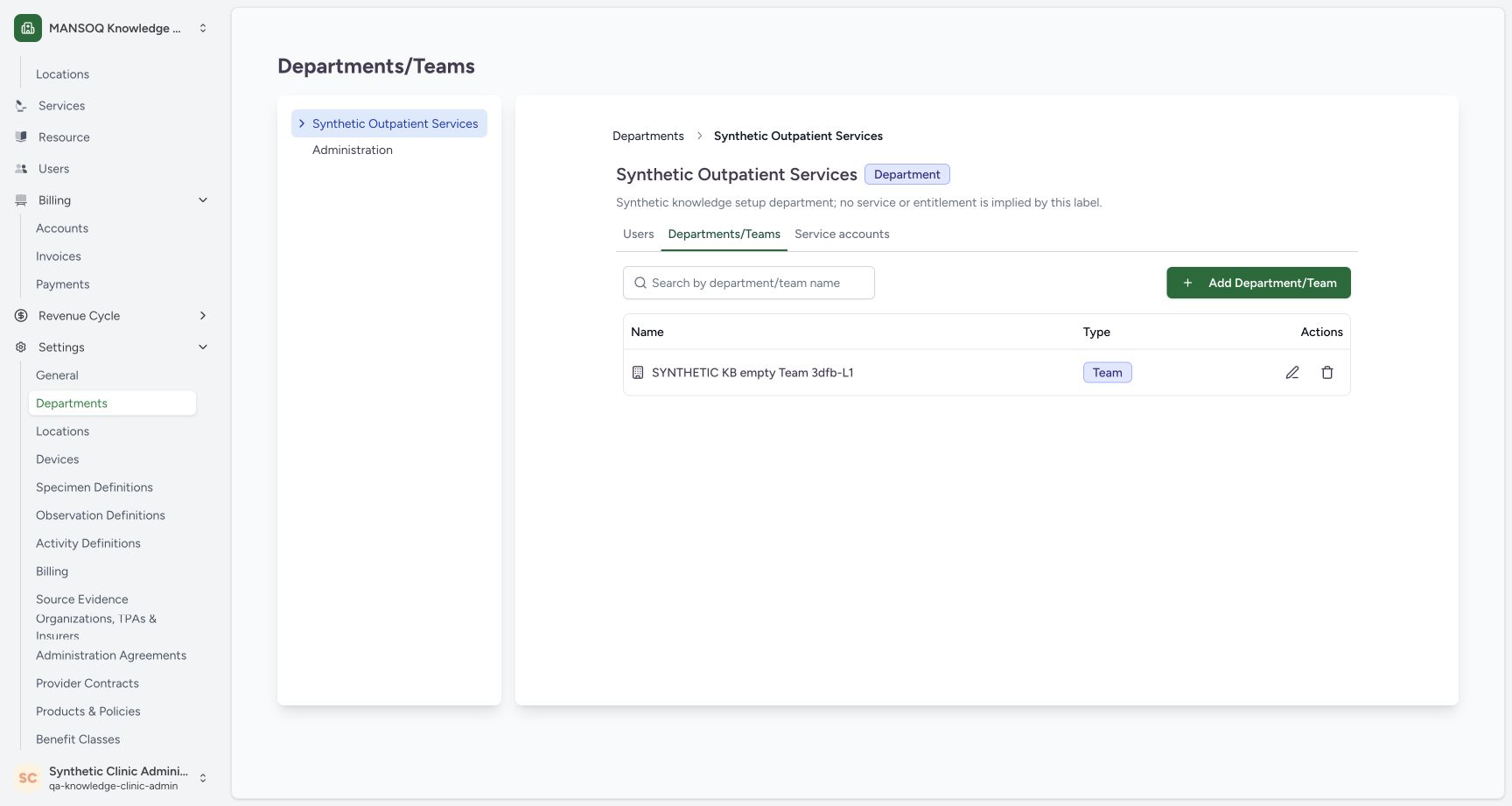Click the Revenue Cycle dollar icon
This screenshot has width=1512, height=806.
[21, 316]
